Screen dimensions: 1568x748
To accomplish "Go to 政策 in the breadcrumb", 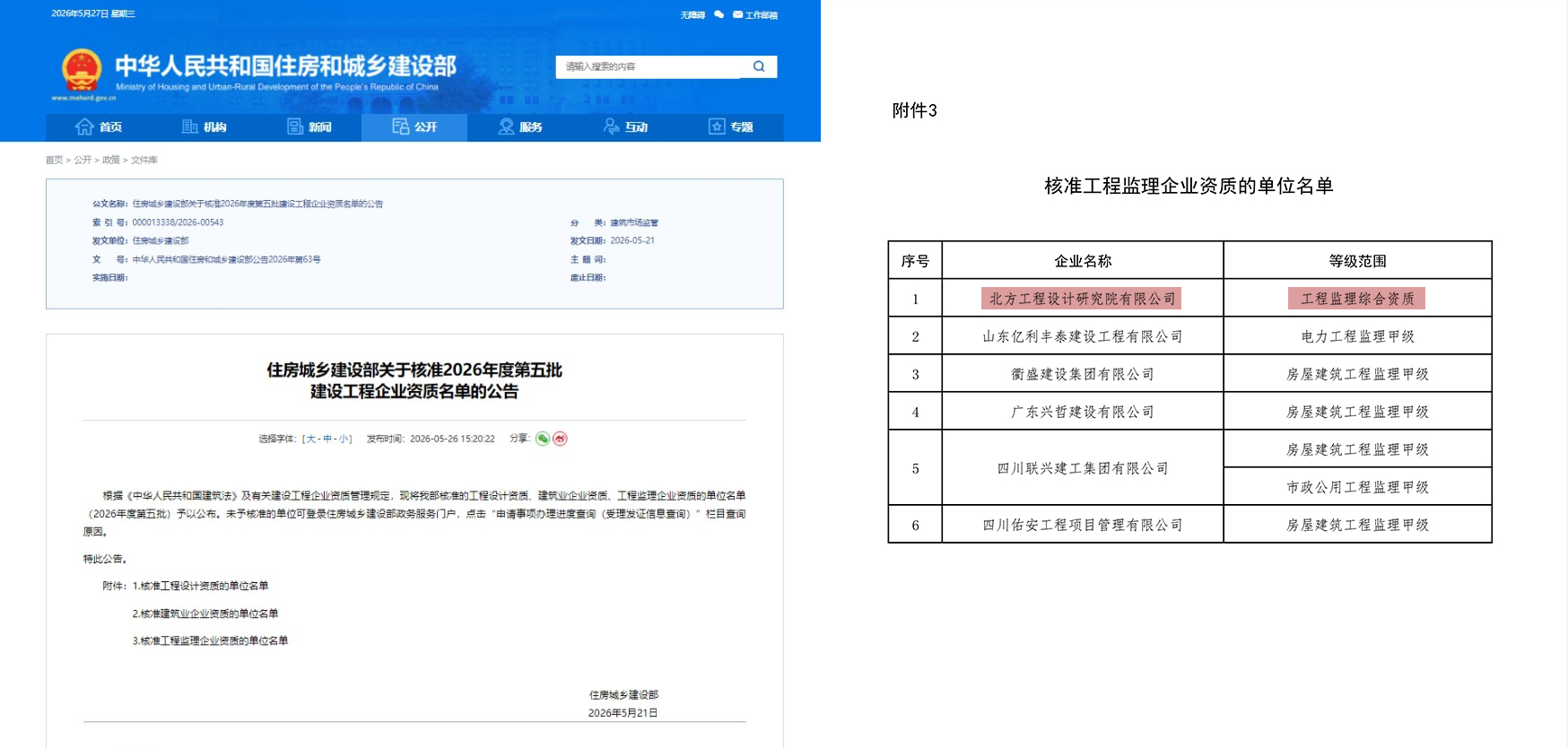I will pyautogui.click(x=111, y=160).
